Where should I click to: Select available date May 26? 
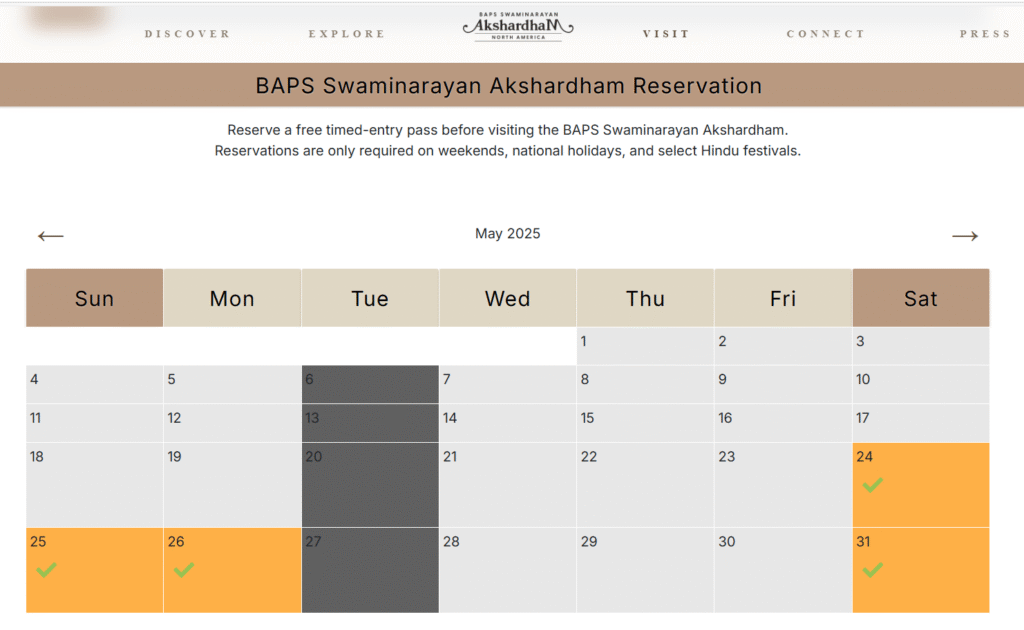232,570
